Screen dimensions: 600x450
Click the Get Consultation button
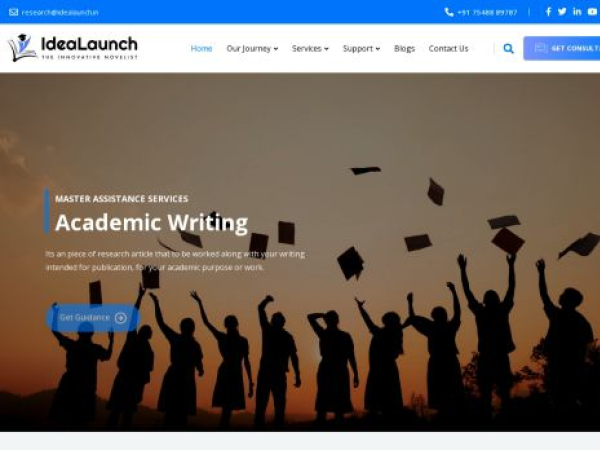pos(561,48)
